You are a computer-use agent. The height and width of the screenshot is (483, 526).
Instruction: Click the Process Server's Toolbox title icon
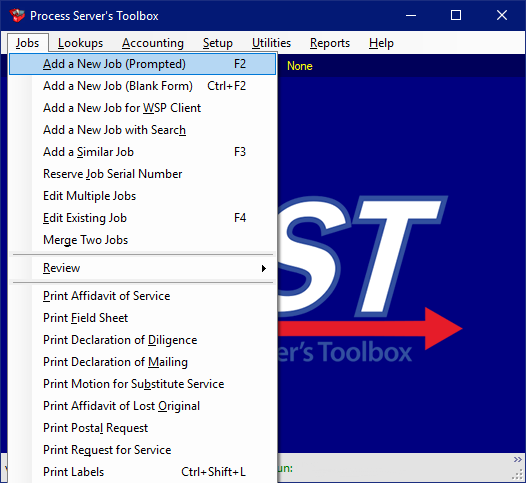coord(17,15)
